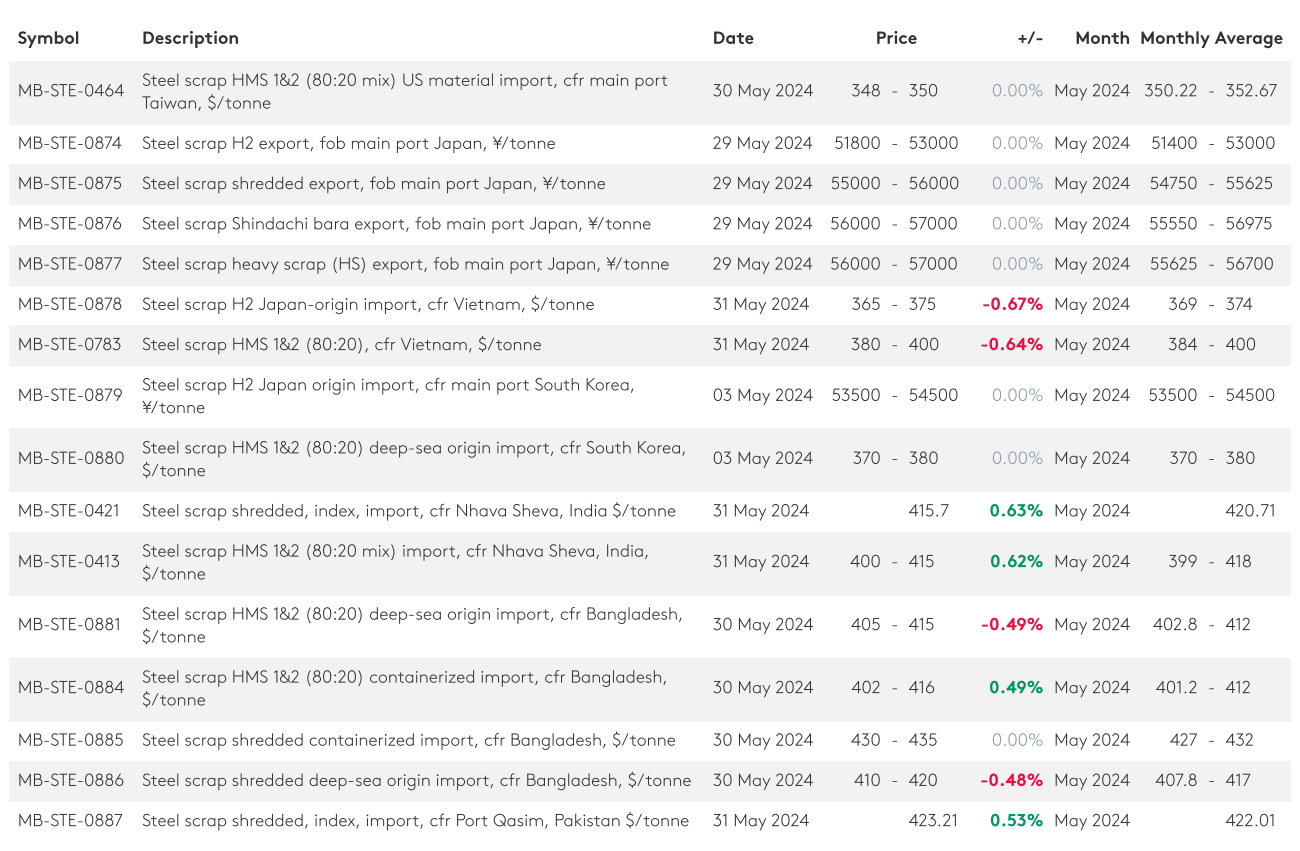The height and width of the screenshot is (851, 1300).
Task: Click HMS 1&2 (80:20), cfr Vietnam description
Action: click(341, 344)
